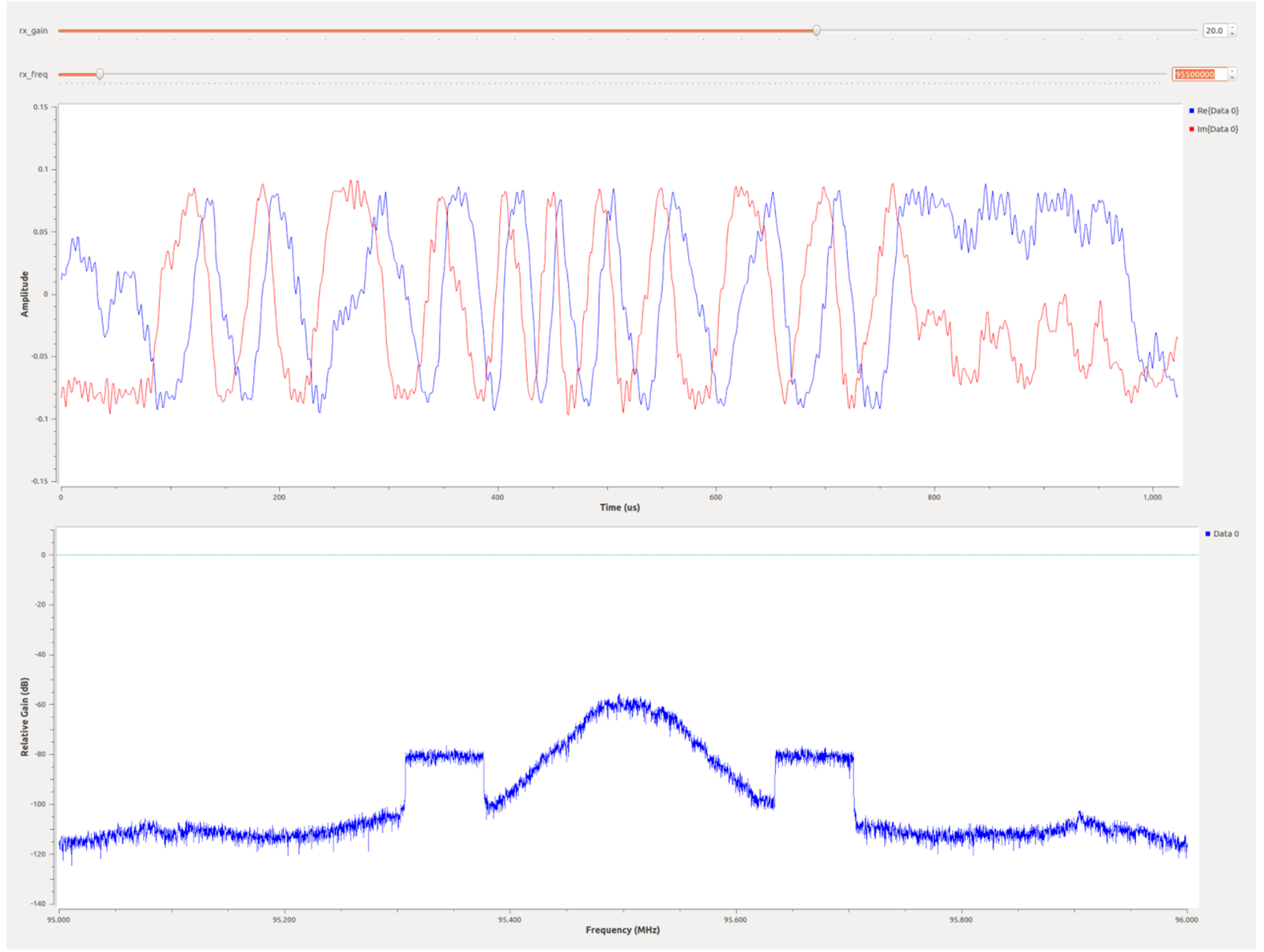Click the blue Re{Data 0} legend swatch
Image resolution: width=1264 pixels, height=952 pixels.
pos(1191,111)
